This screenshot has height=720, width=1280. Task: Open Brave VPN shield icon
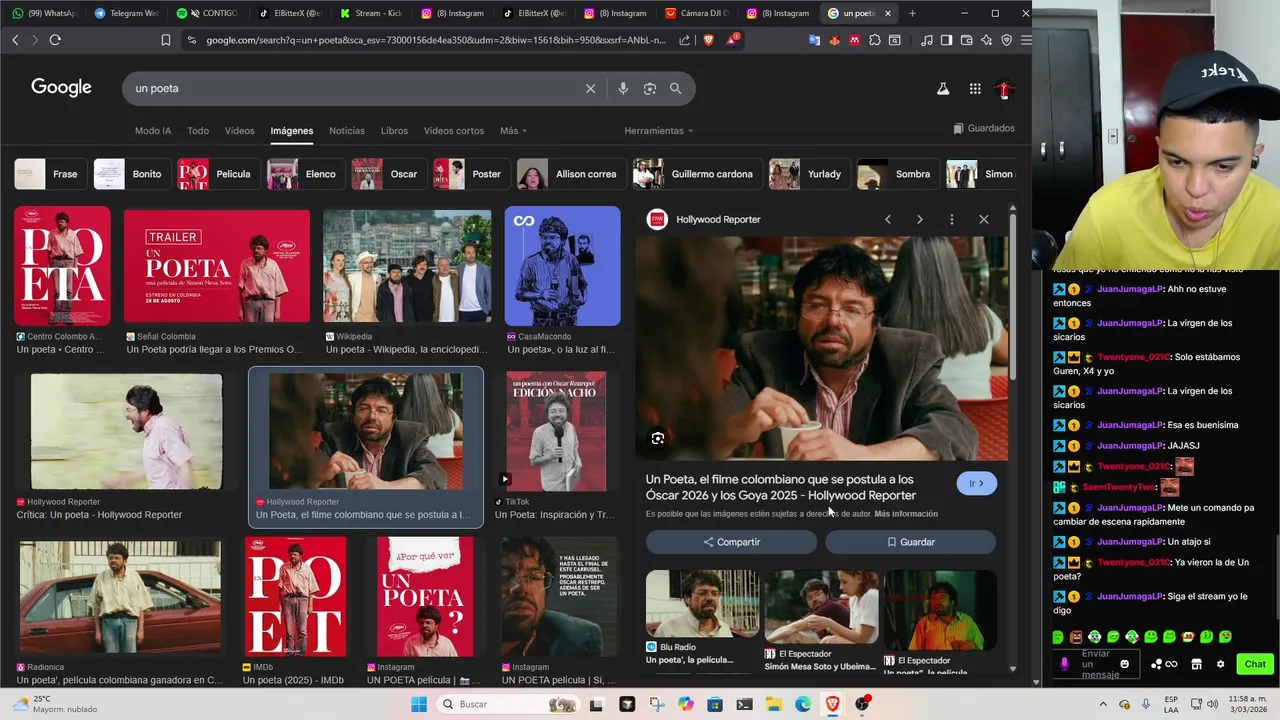1006,40
